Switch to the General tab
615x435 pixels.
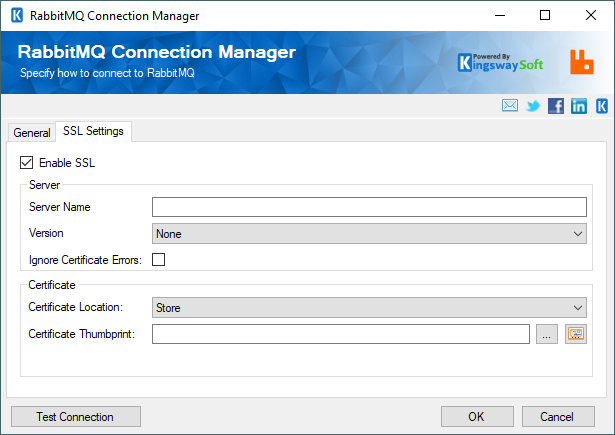coord(32,133)
